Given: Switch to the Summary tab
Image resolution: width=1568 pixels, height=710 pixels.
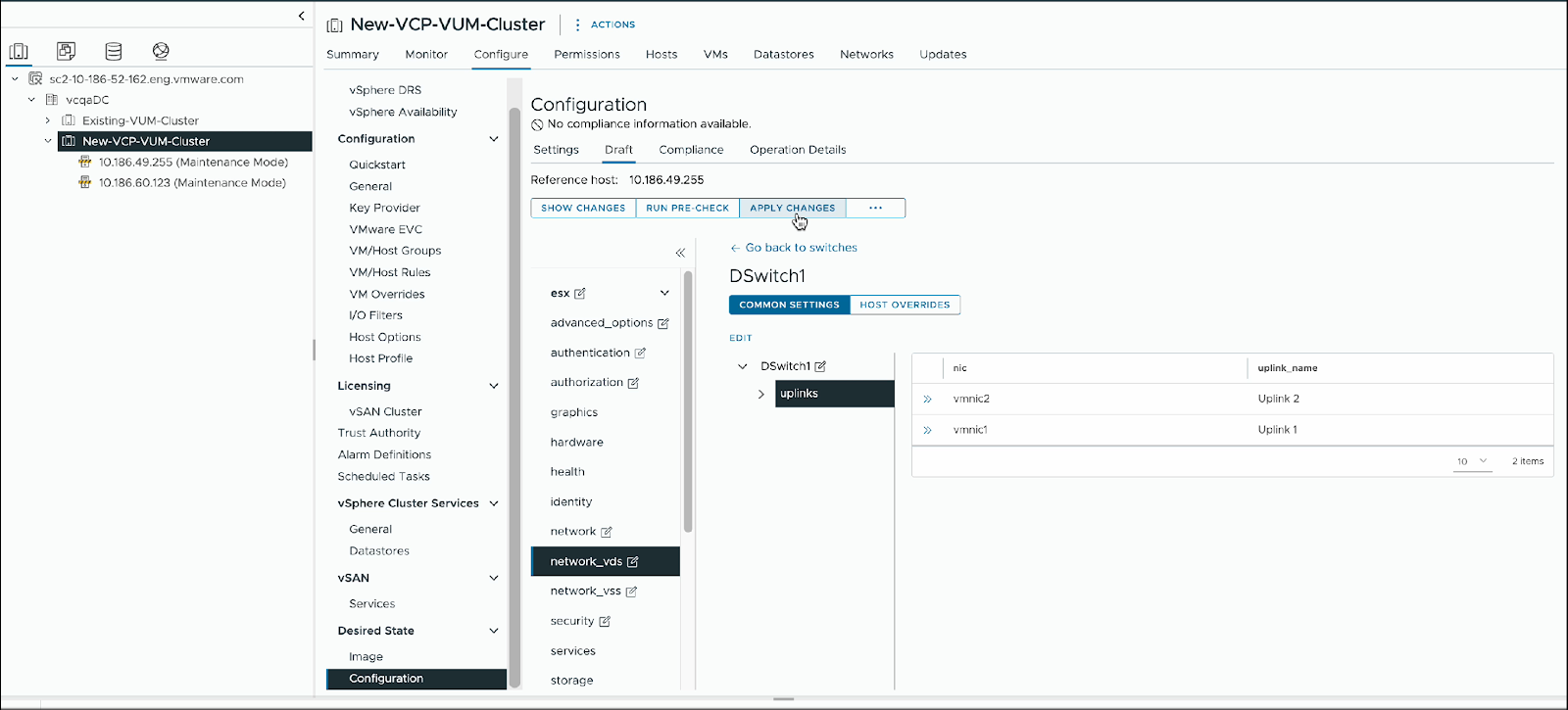Looking at the screenshot, I should 353,55.
